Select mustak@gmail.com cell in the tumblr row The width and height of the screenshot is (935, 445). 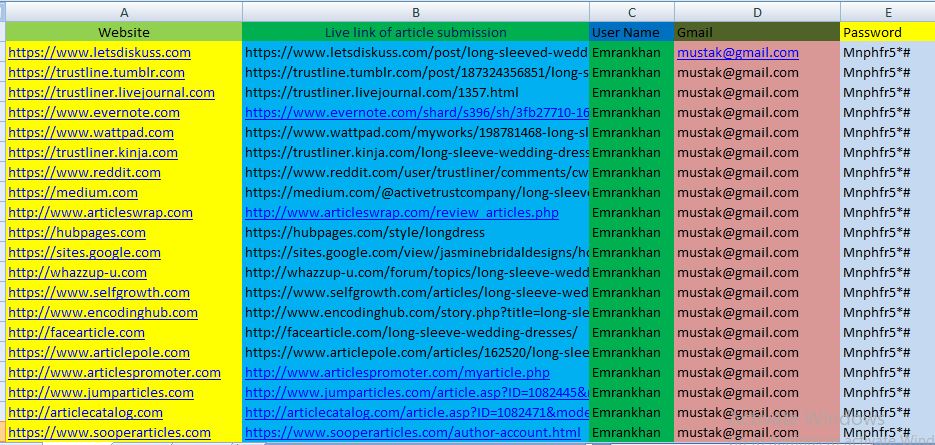[757, 73]
